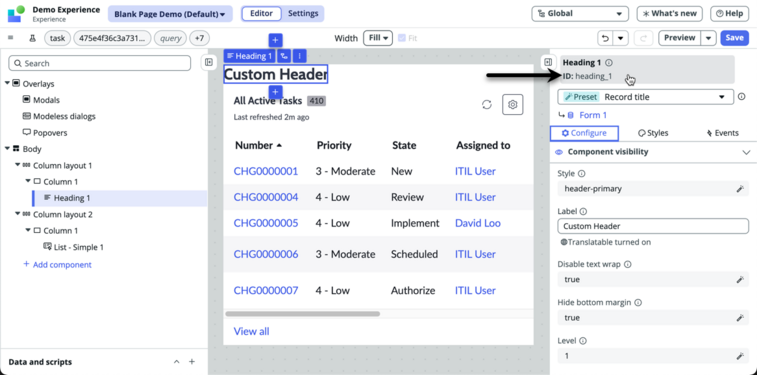Refresh the All Active Tasks list
The width and height of the screenshot is (757, 375).
[x=487, y=104]
